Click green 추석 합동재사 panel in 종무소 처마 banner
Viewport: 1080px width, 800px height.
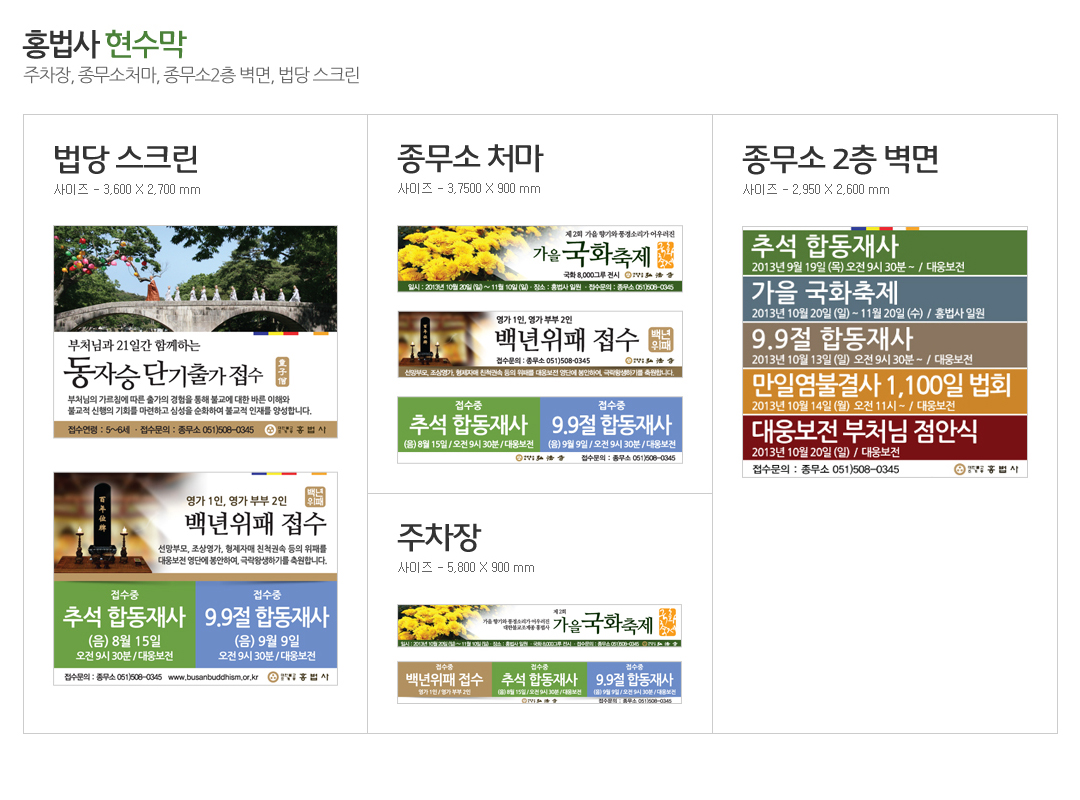click(x=469, y=424)
